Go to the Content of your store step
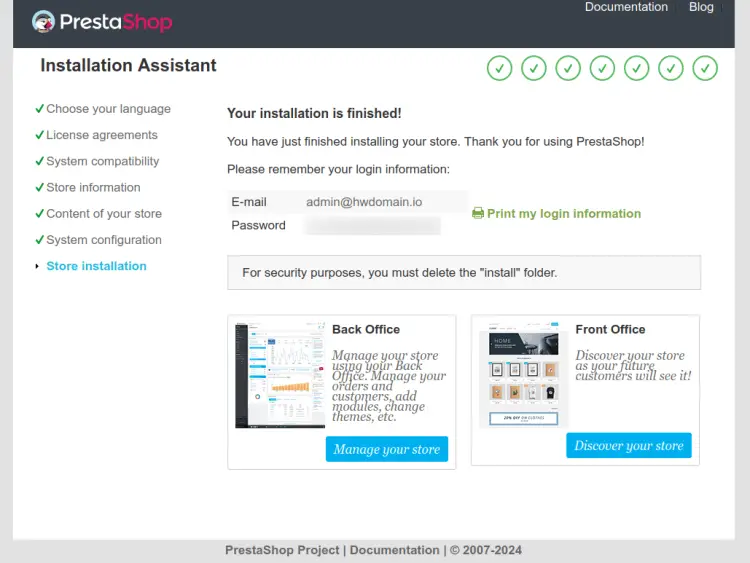This screenshot has width=750, height=563. click(x=103, y=213)
